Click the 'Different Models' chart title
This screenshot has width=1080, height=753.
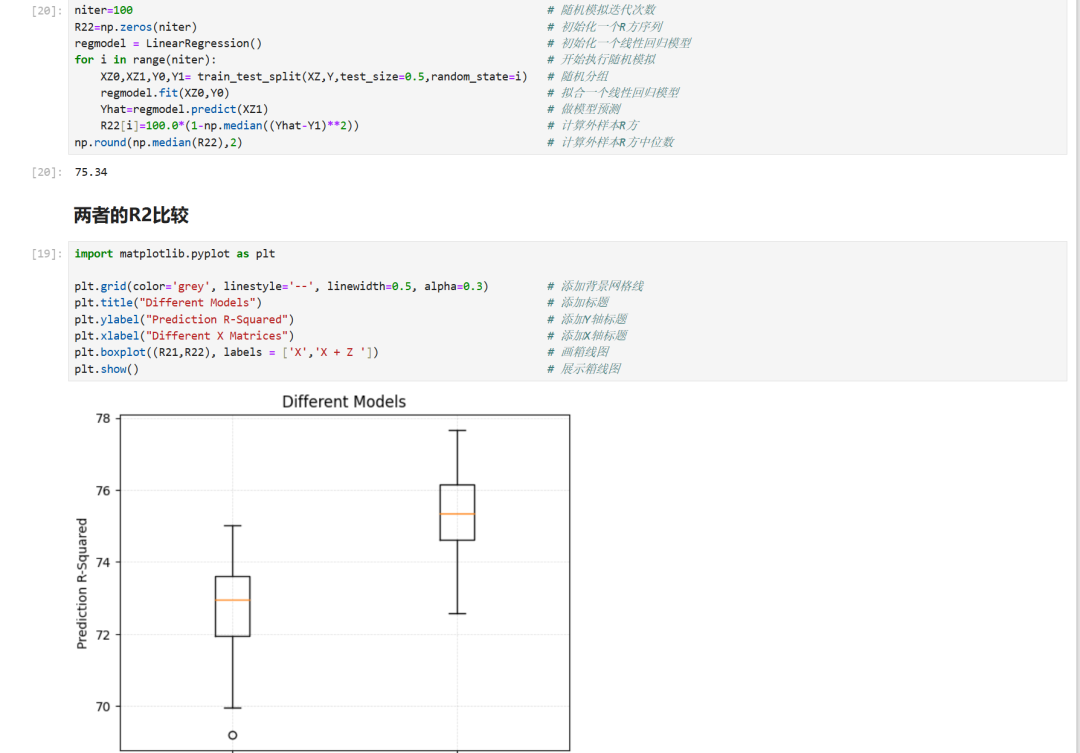[344, 402]
